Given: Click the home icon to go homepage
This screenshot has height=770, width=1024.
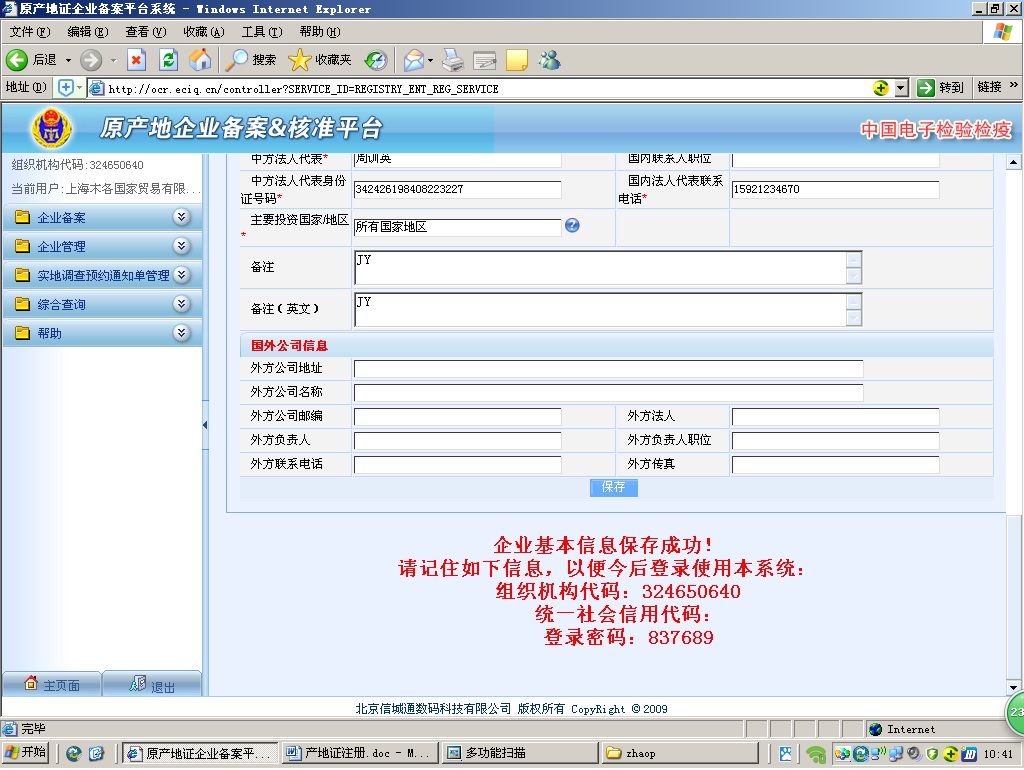Looking at the screenshot, I should [200, 60].
